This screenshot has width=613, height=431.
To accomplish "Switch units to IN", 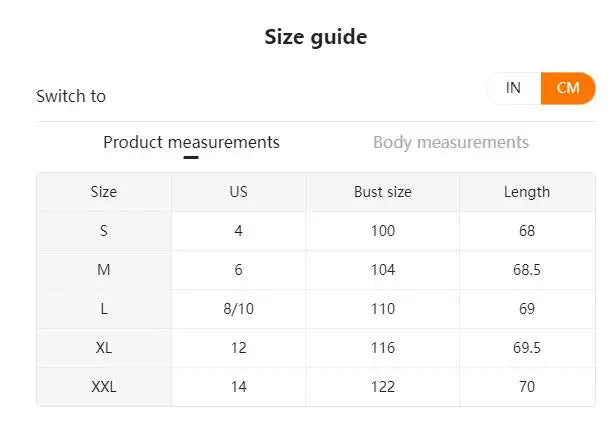I will [513, 88].
